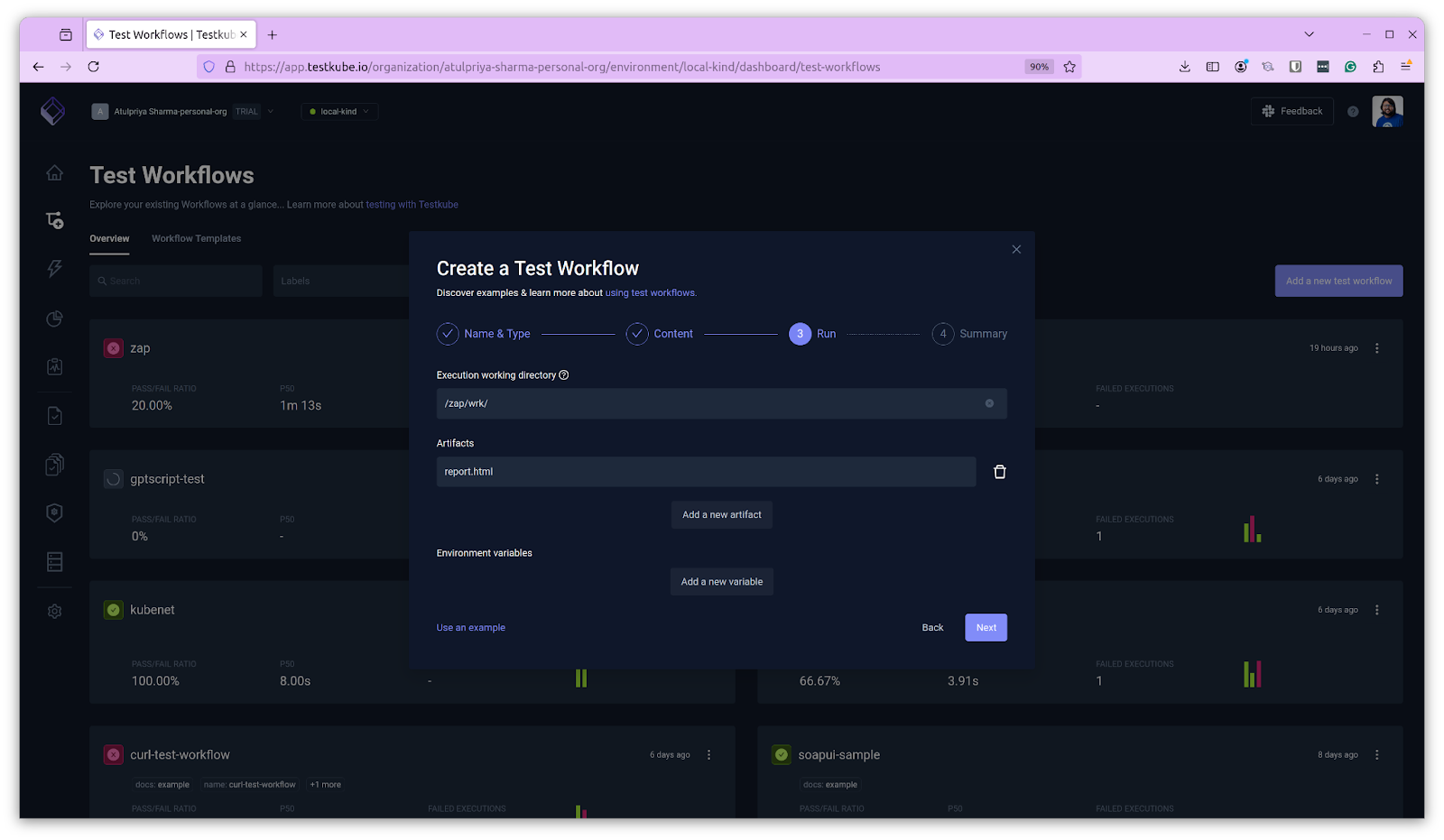Viewport: 1444px width, 840px height.
Task: Open the user profile avatar
Action: [1387, 111]
